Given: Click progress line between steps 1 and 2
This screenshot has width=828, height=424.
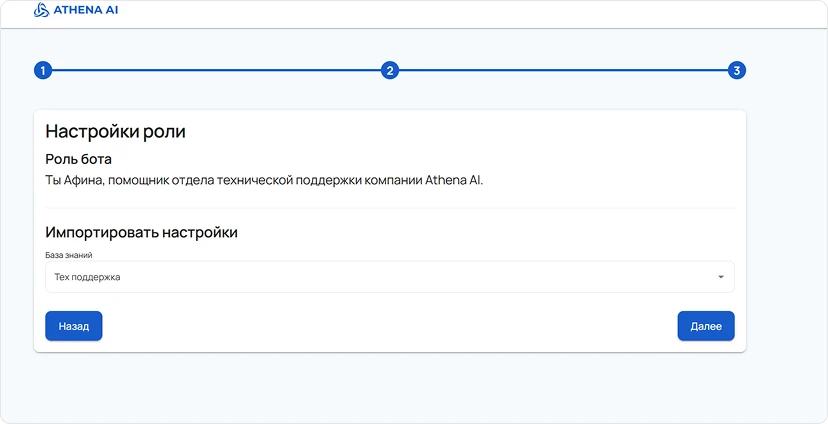Looking at the screenshot, I should (x=215, y=71).
